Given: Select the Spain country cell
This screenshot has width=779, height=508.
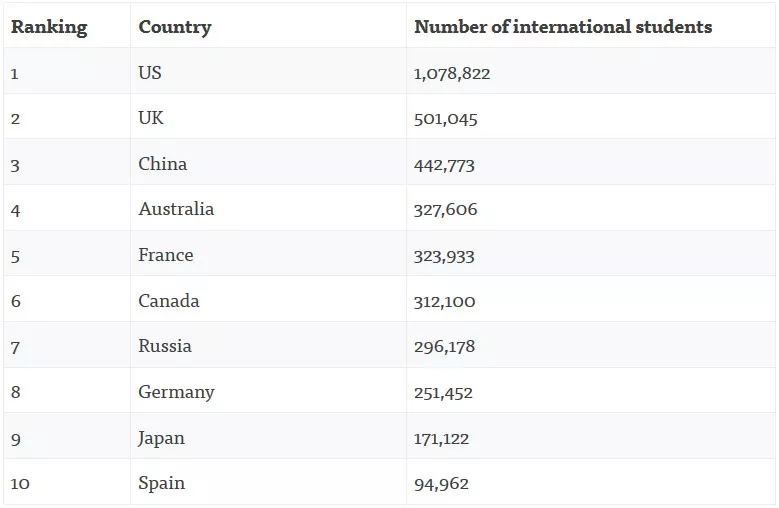Looking at the screenshot, I should click(161, 483).
